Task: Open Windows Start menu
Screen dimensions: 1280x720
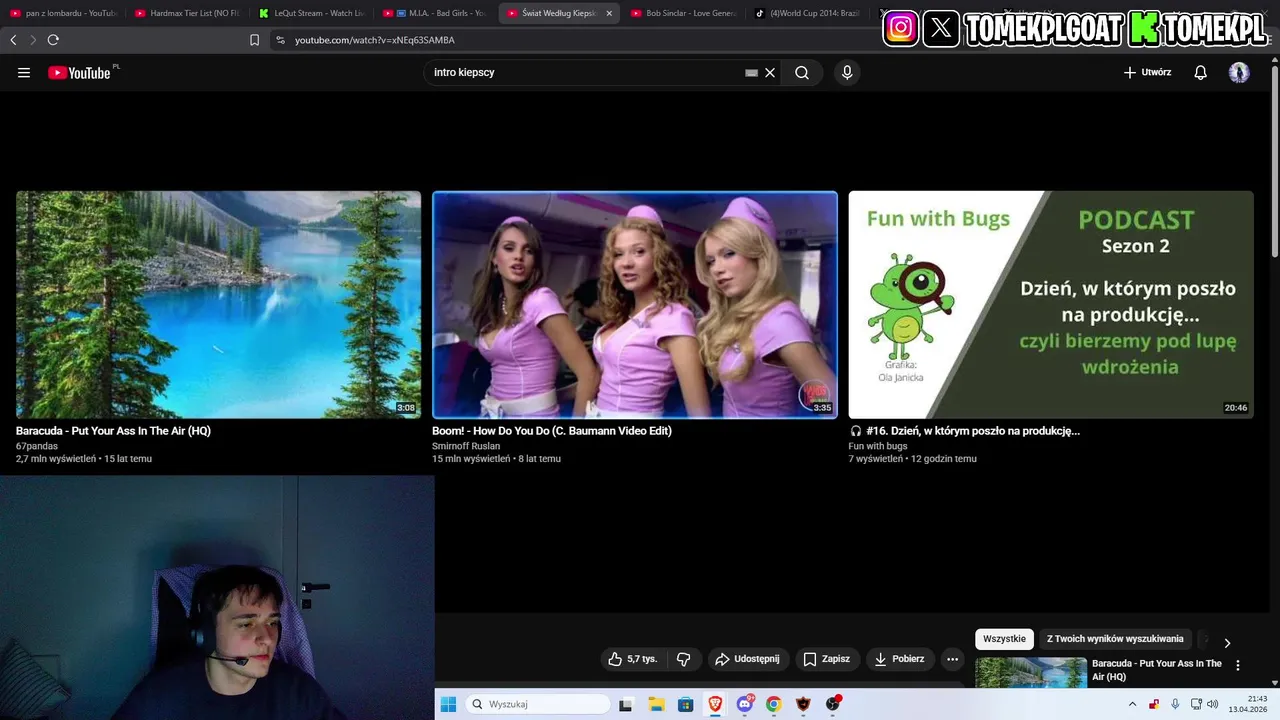Action: [448, 704]
